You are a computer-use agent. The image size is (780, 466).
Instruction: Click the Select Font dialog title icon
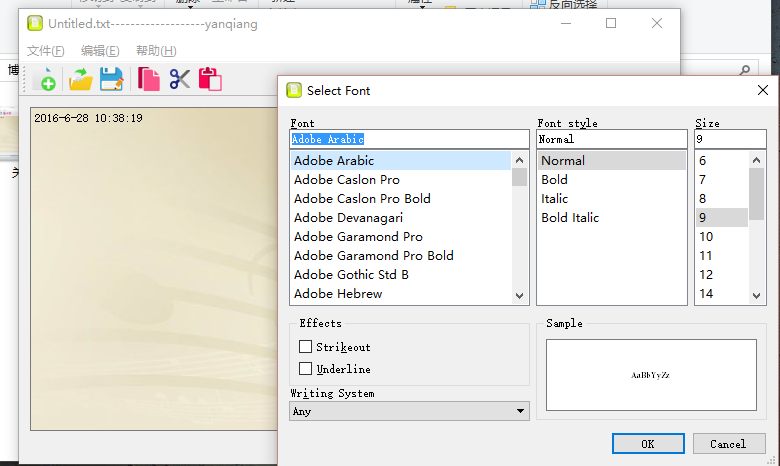[x=293, y=90]
